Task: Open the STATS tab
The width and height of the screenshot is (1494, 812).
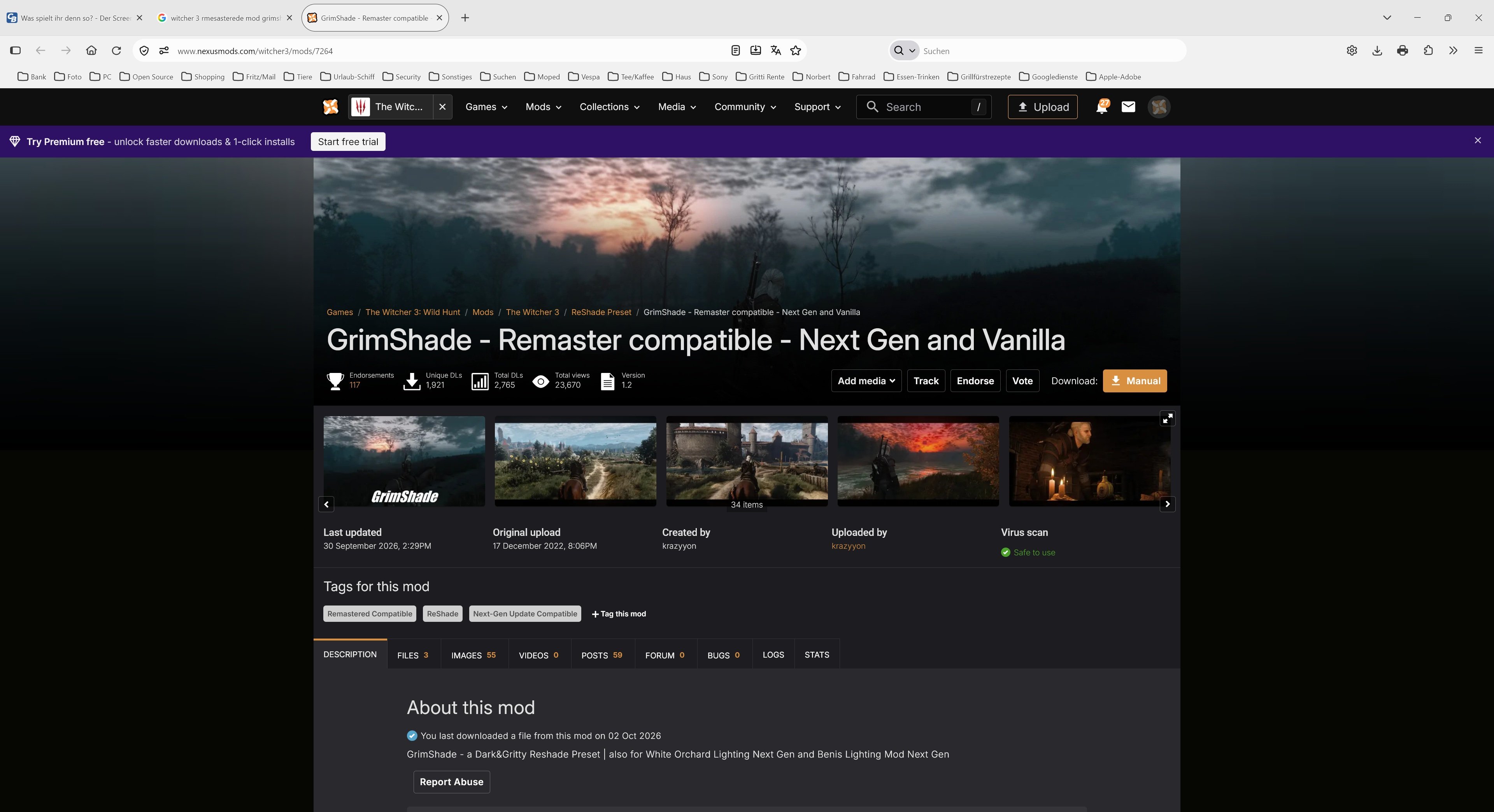Action: (x=817, y=655)
